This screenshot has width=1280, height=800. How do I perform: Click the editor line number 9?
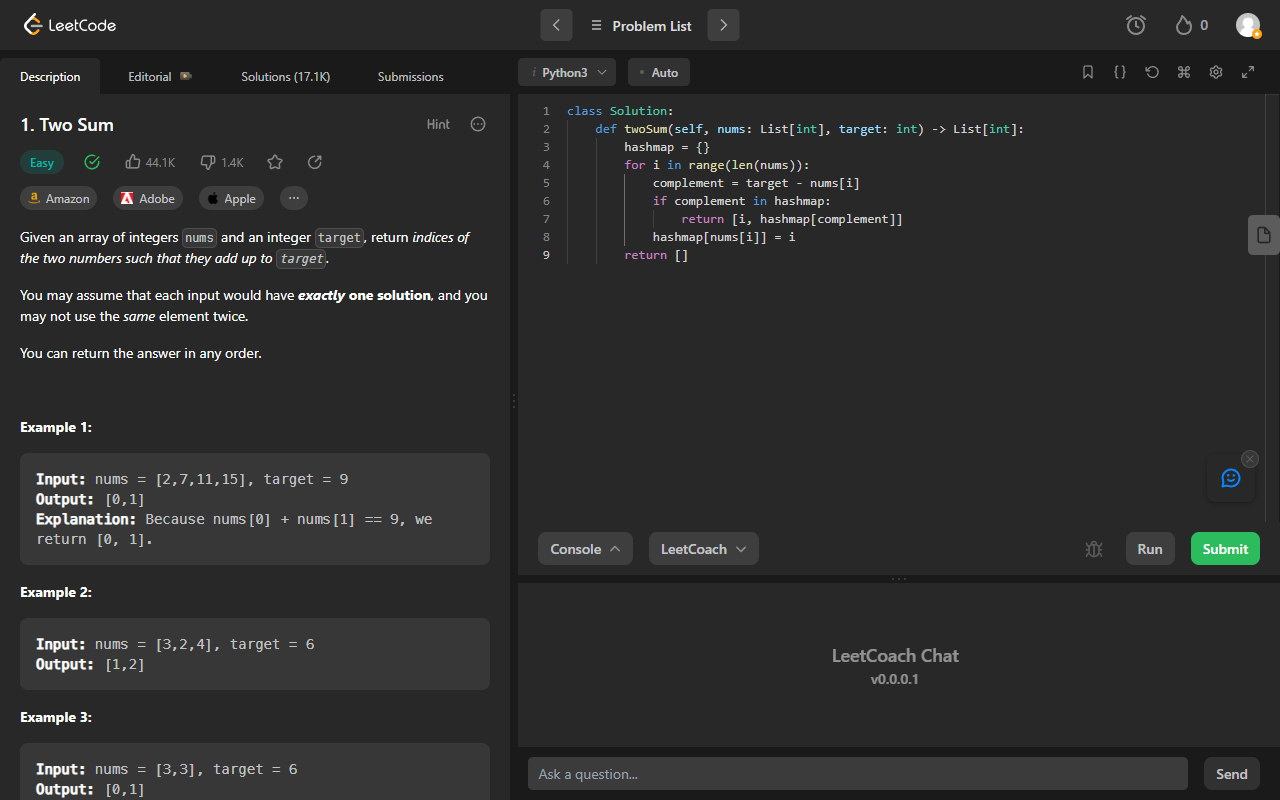pyautogui.click(x=546, y=255)
